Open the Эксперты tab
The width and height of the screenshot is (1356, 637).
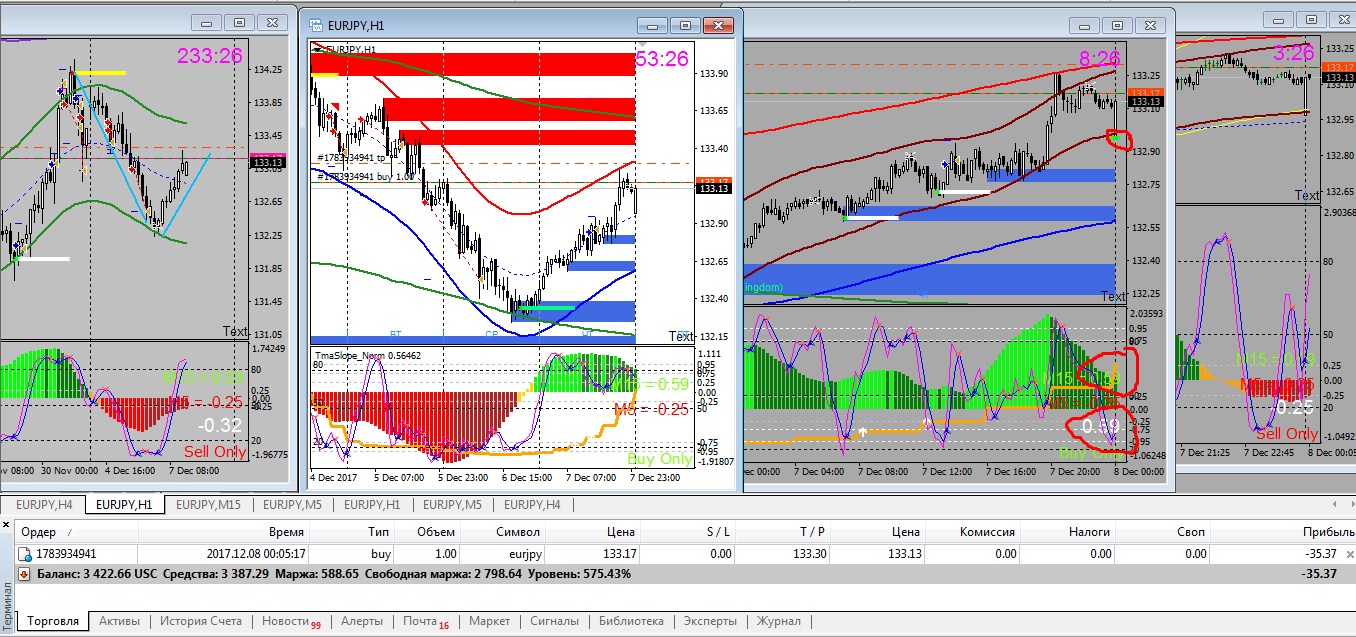712,621
